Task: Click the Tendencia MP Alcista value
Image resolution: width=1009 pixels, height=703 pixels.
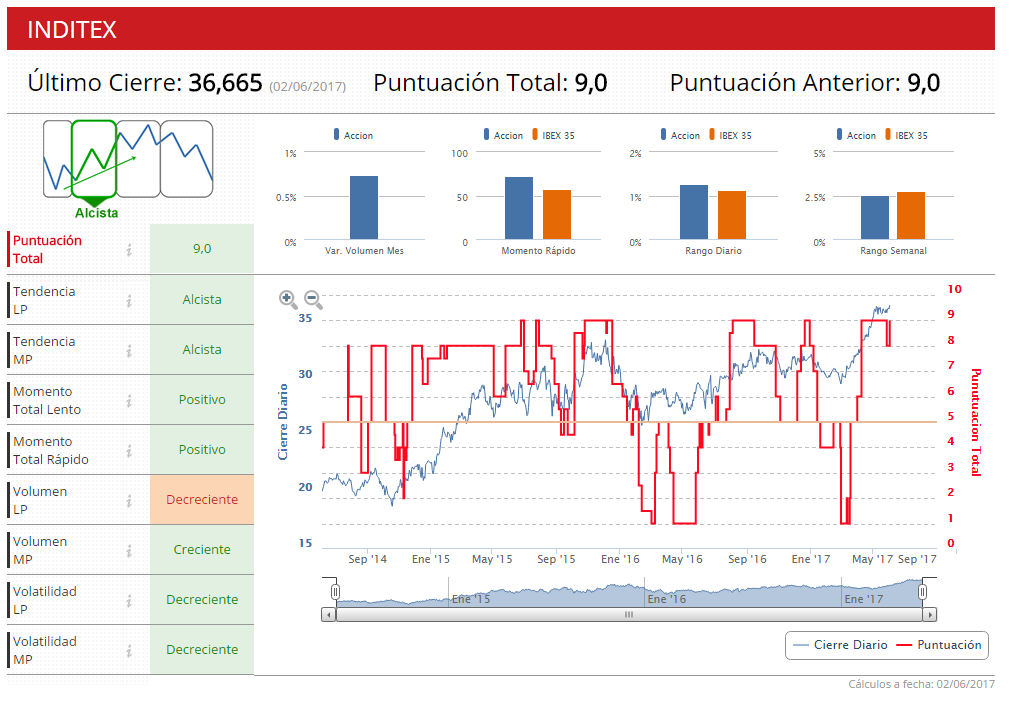Action: tap(202, 350)
